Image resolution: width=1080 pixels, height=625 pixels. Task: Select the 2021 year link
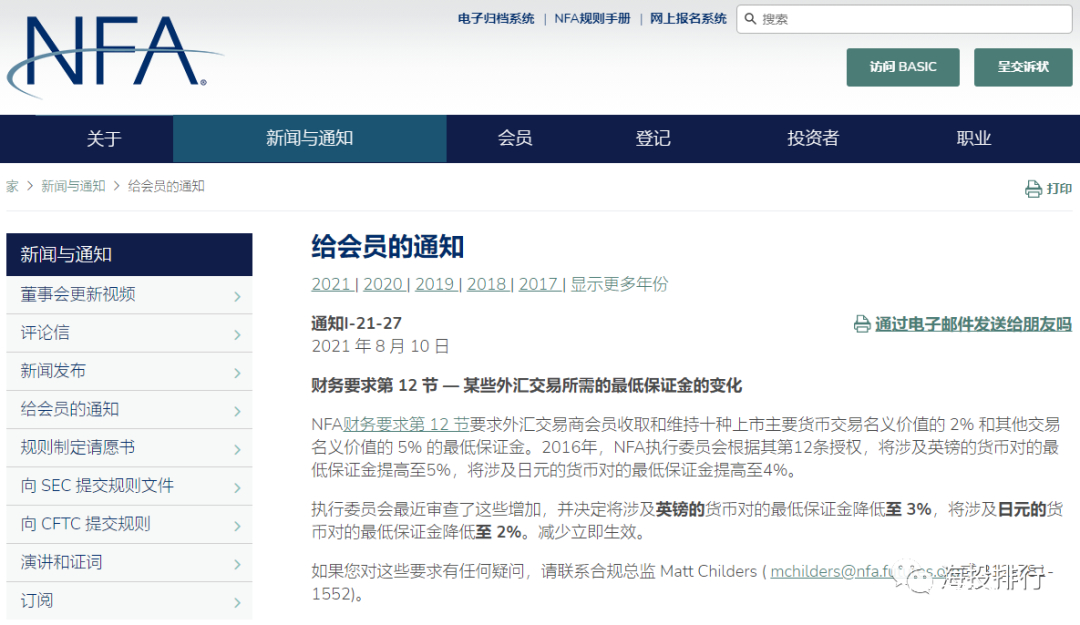pyautogui.click(x=331, y=284)
